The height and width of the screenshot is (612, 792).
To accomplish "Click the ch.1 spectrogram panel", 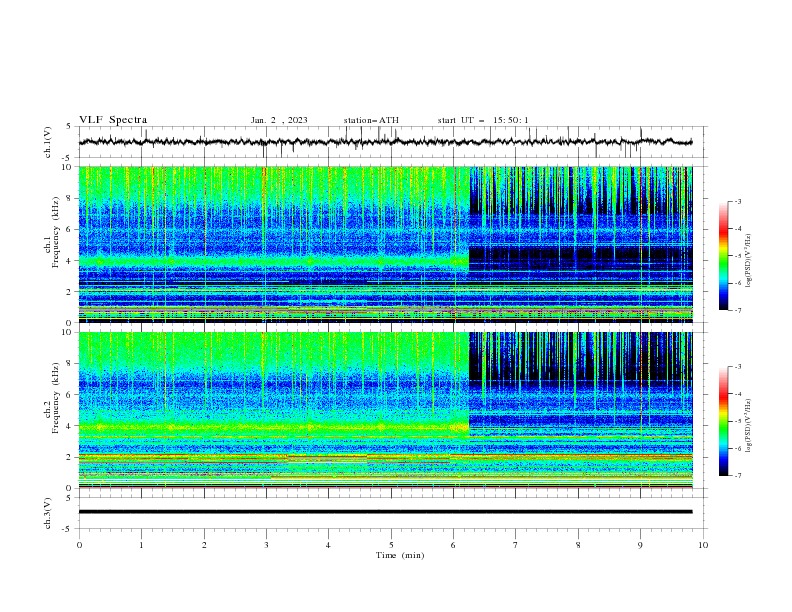I will click(385, 244).
